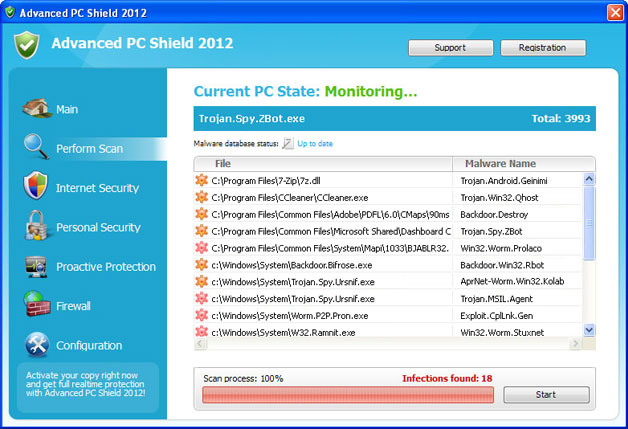Screen dimensions: 628x429
Task: Select the Backdoor.Bifrose.exe file path
Action: point(292,265)
